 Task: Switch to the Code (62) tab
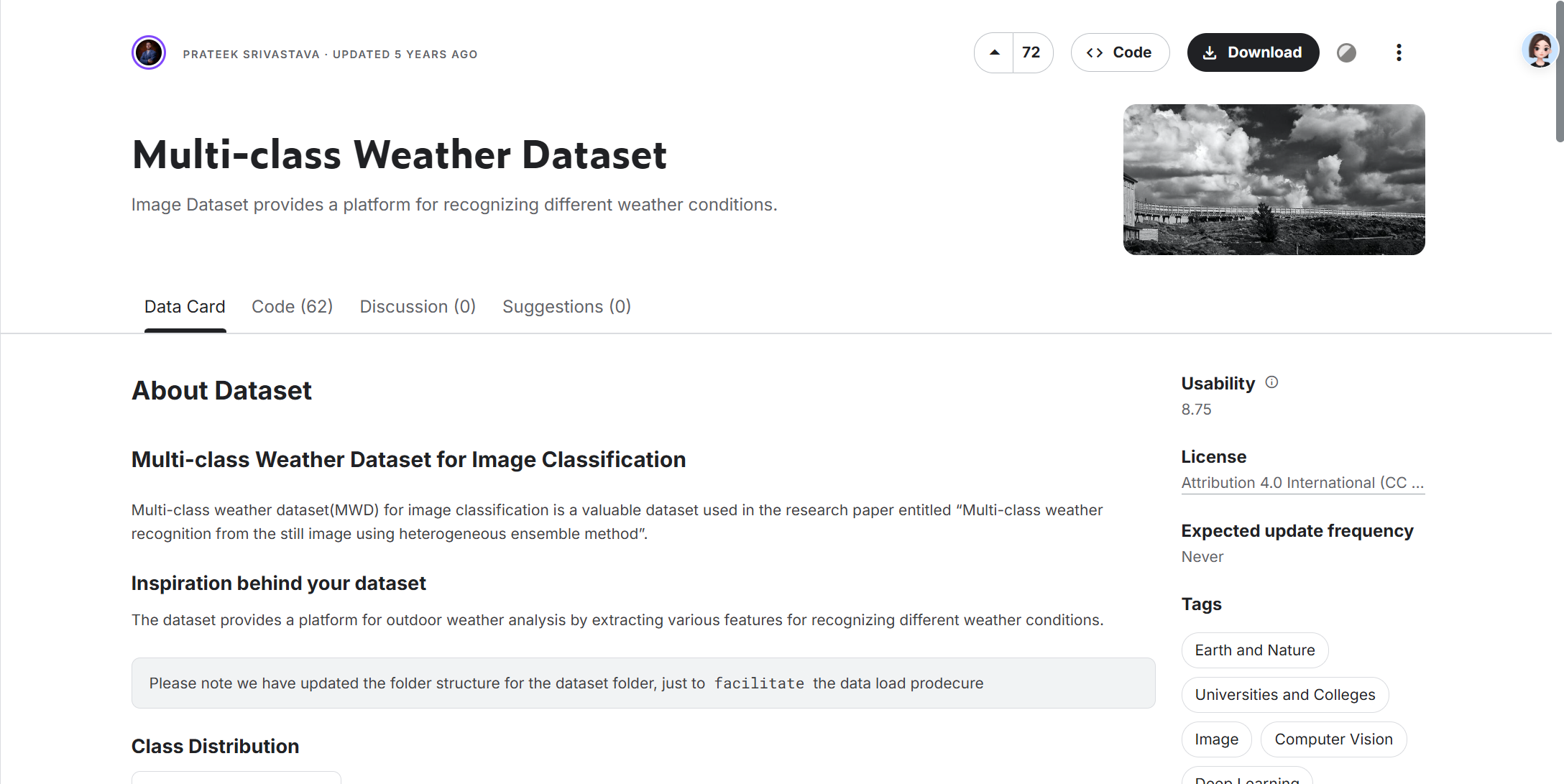tap(292, 307)
